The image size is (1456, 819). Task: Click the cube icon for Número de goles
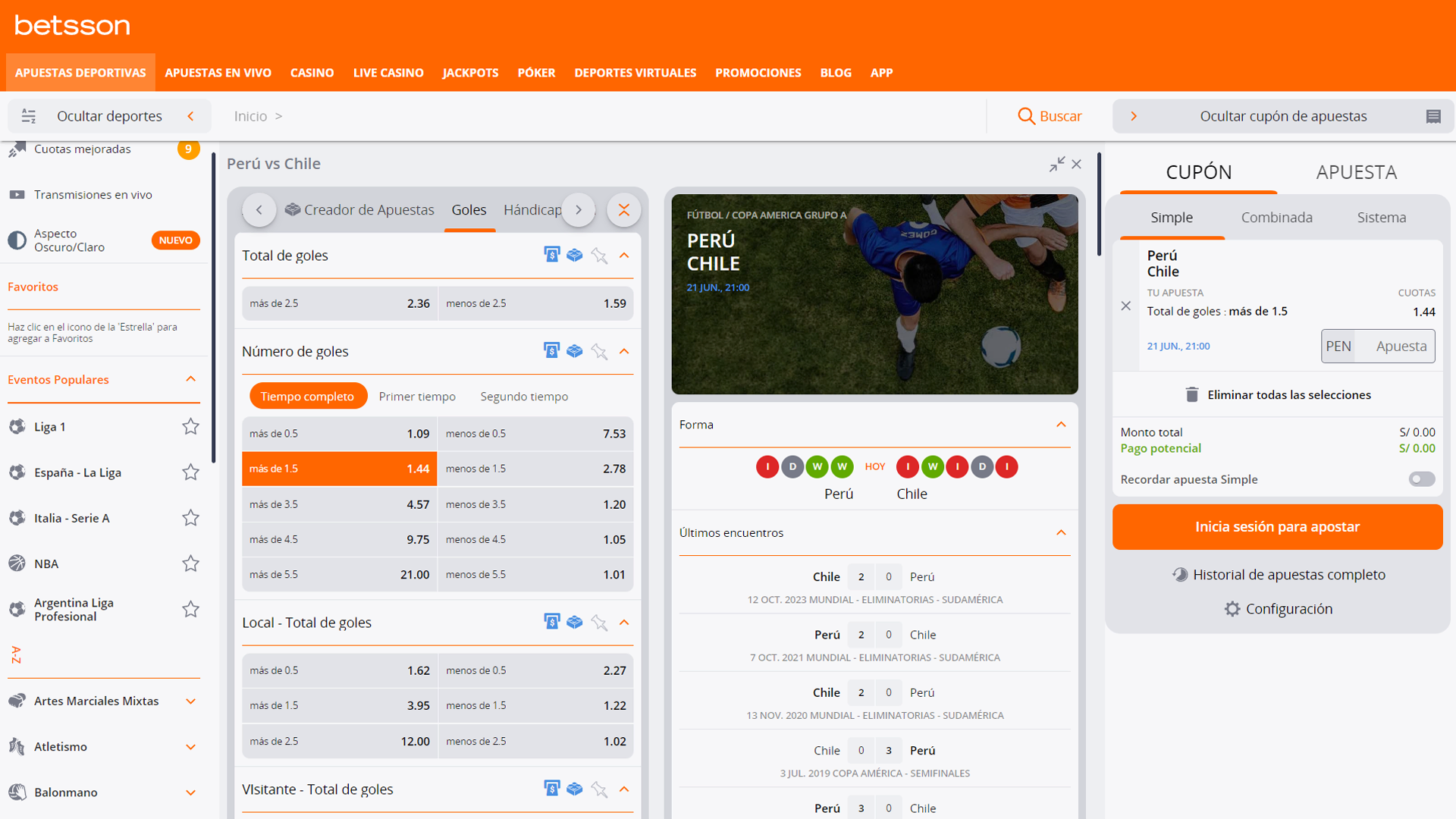coord(575,351)
